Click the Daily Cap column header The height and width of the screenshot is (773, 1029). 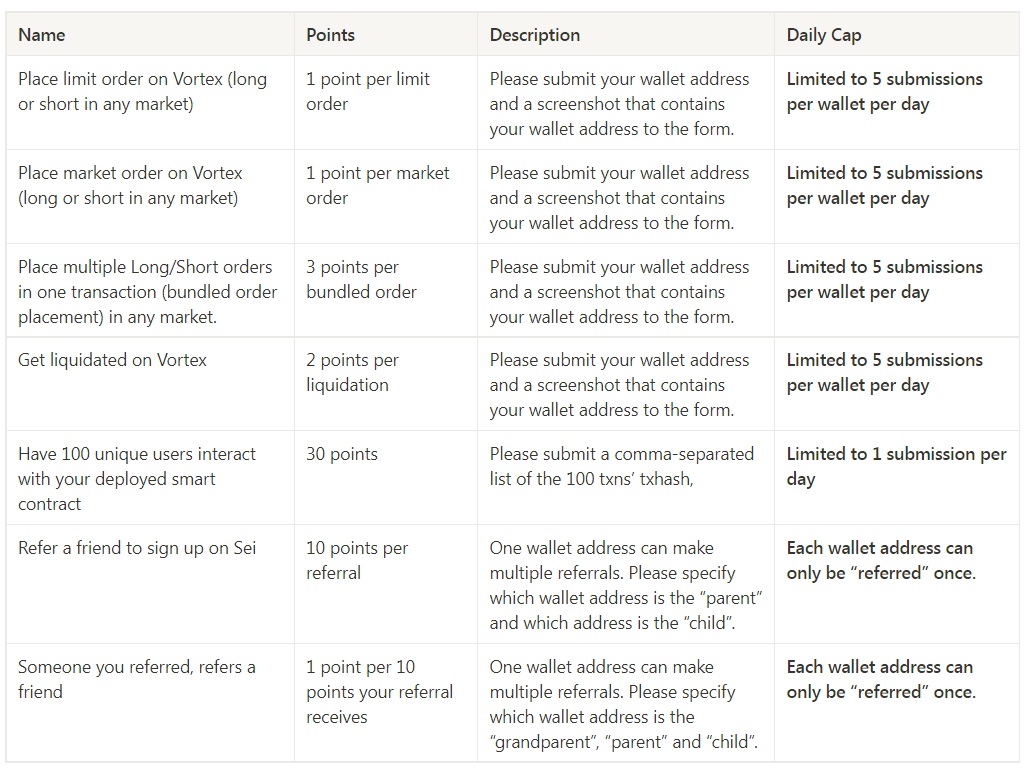824,35
